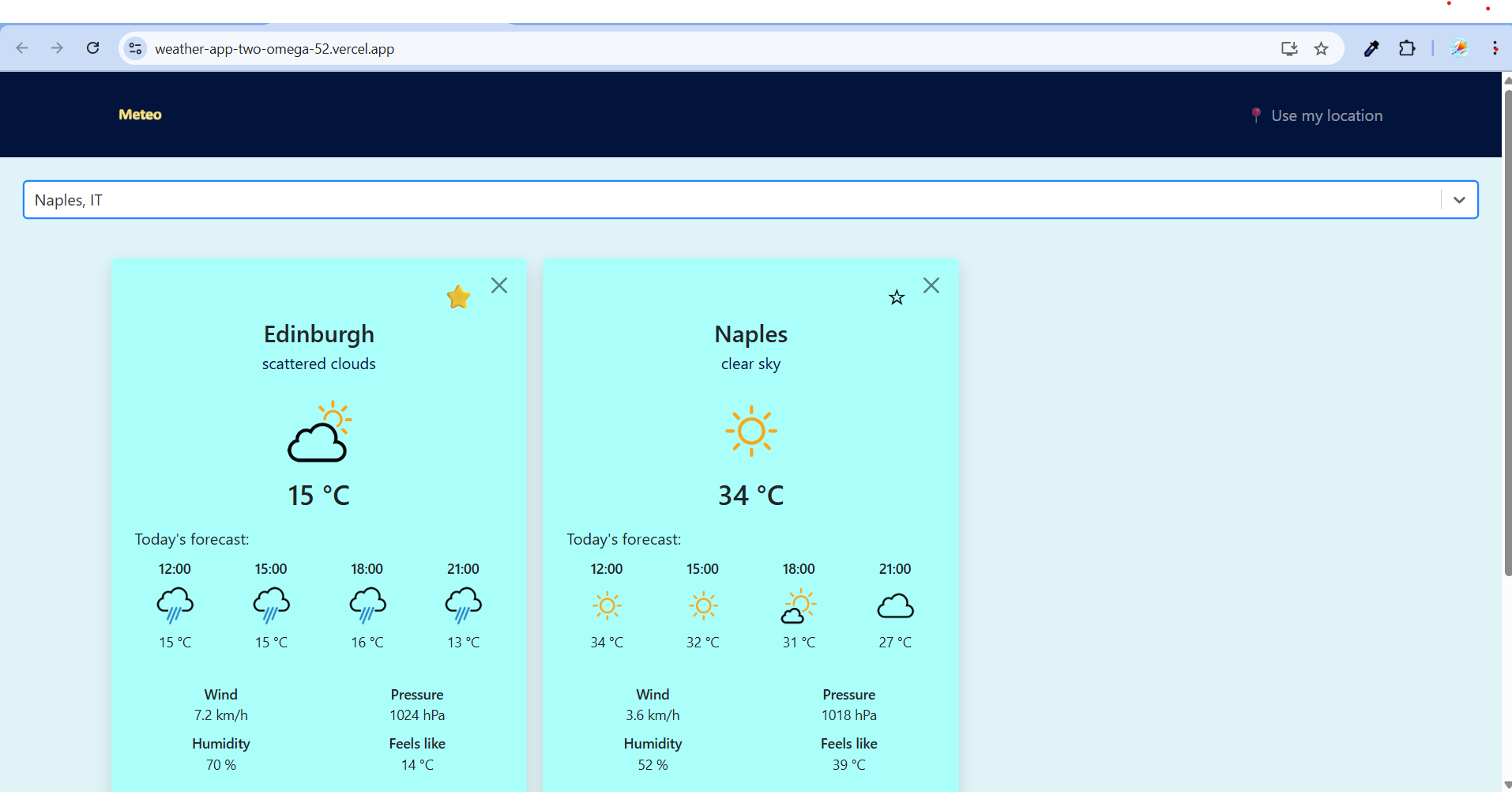The height and width of the screenshot is (792, 1512).
Task: Bookmark this page with star icon
Action: (1321, 48)
